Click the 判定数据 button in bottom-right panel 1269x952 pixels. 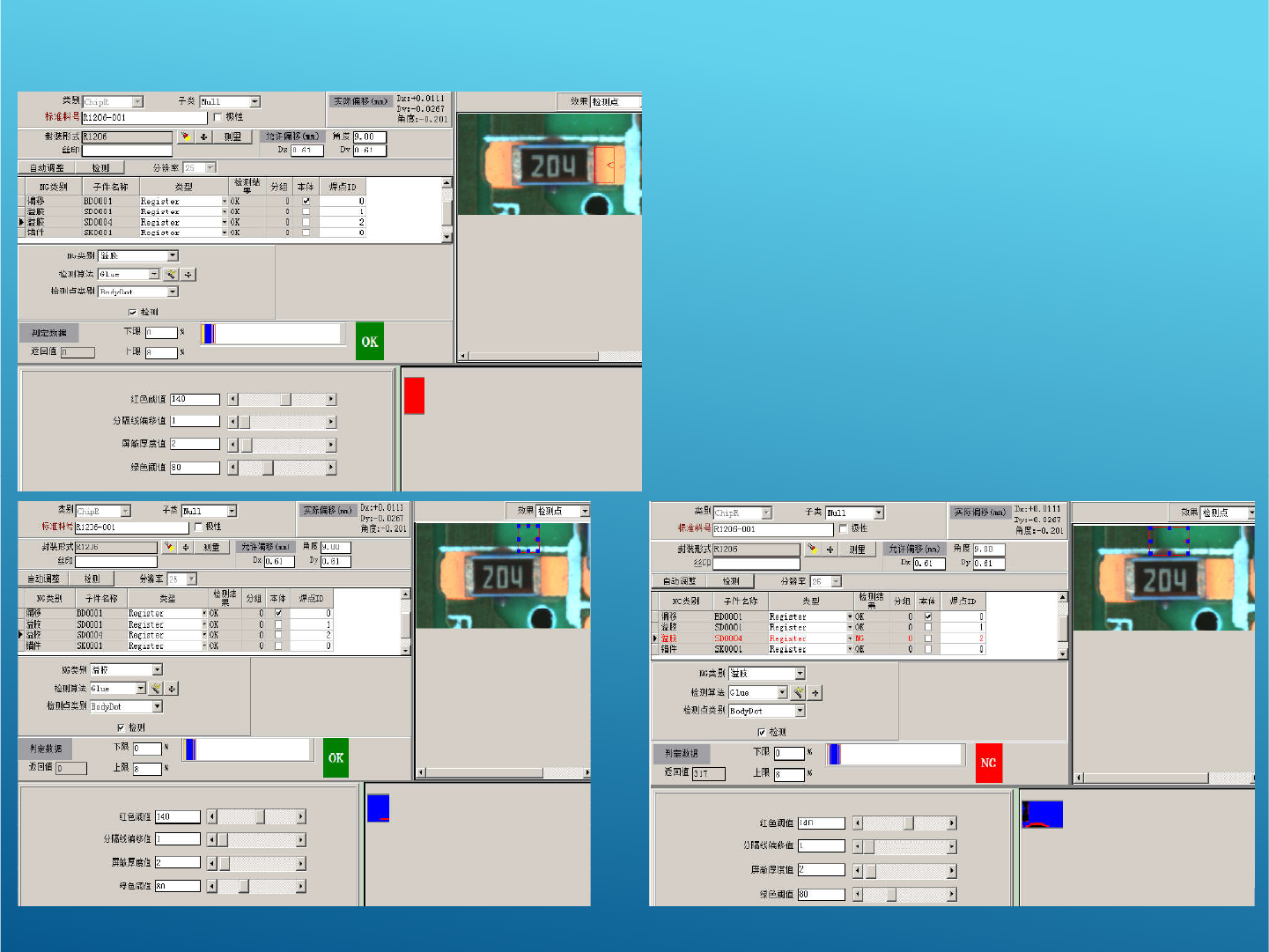click(x=681, y=754)
